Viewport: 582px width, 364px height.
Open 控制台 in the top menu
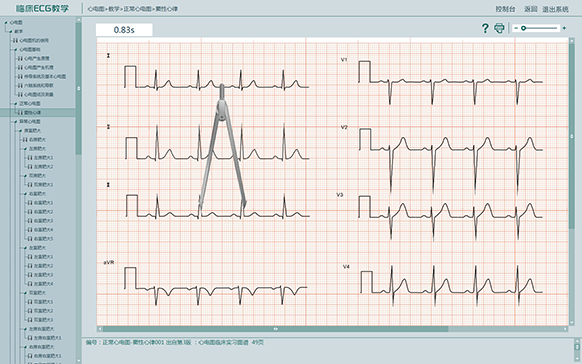(506, 9)
